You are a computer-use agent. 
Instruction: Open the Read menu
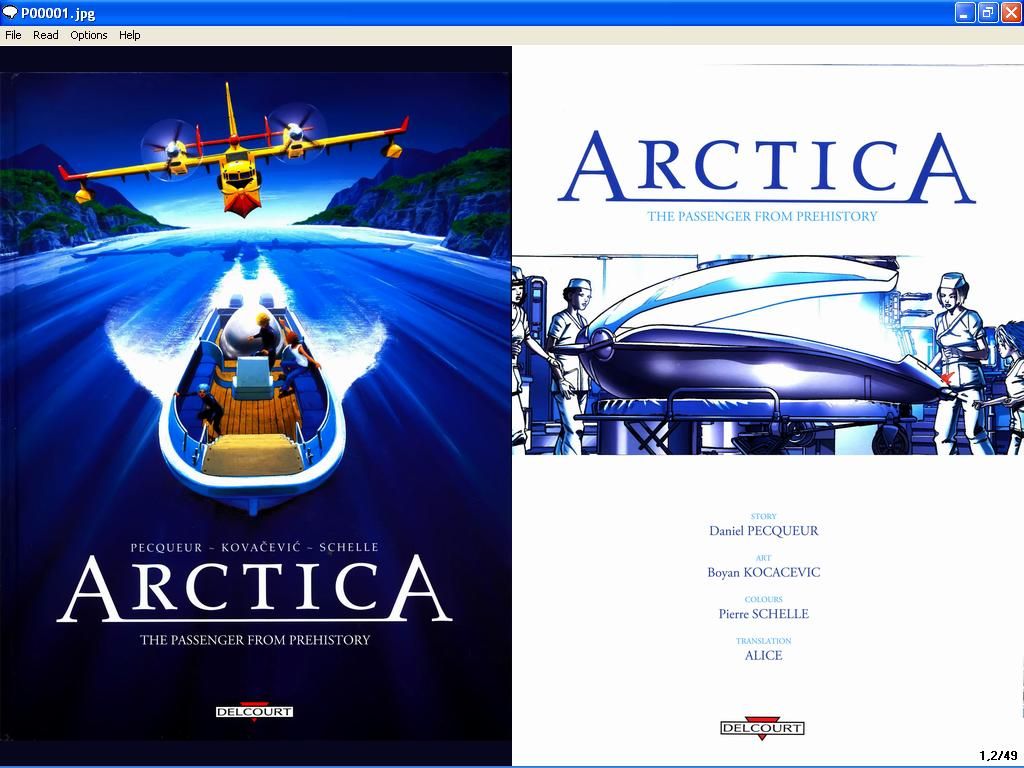click(x=46, y=35)
